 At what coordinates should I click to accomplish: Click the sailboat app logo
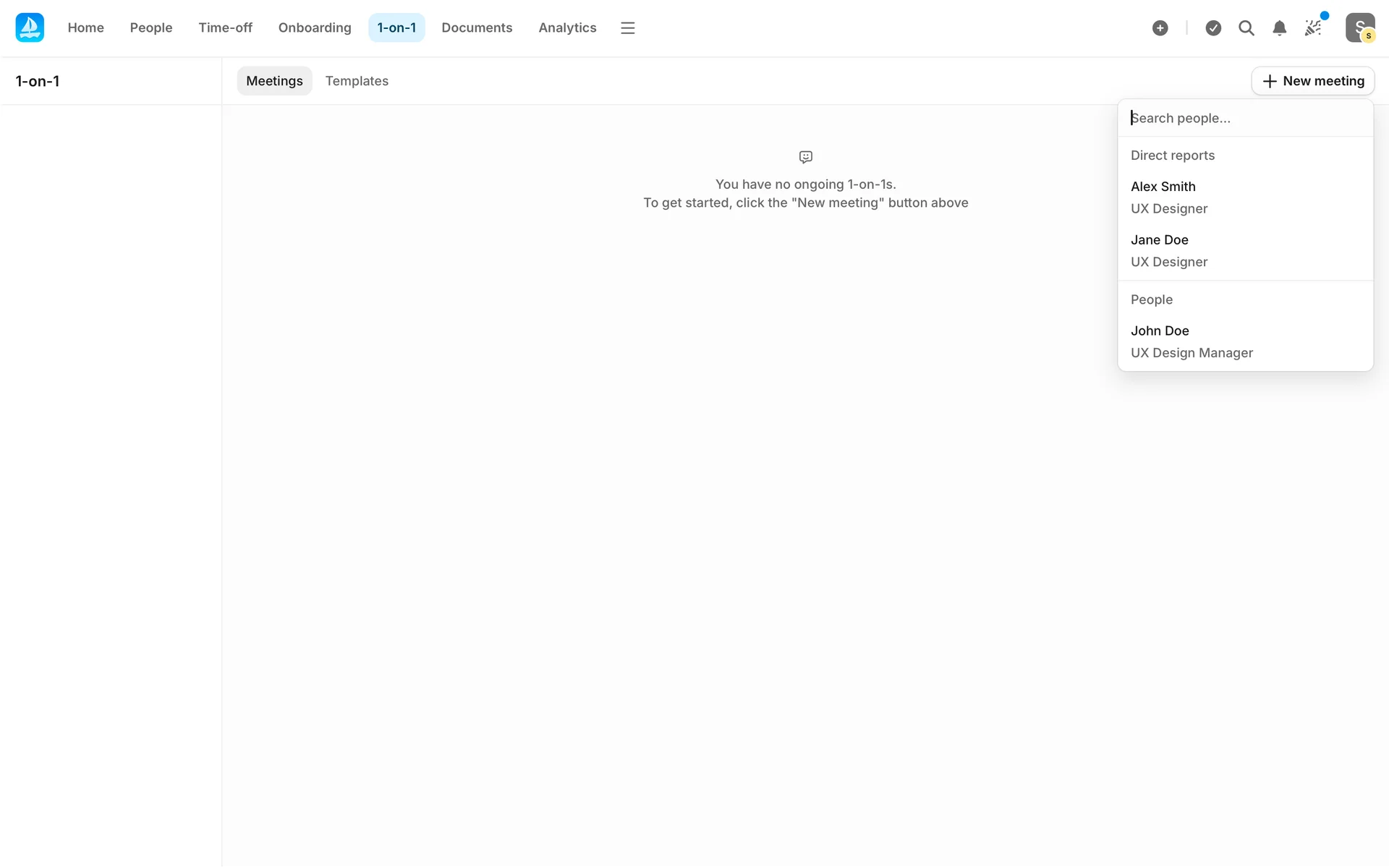tap(30, 27)
